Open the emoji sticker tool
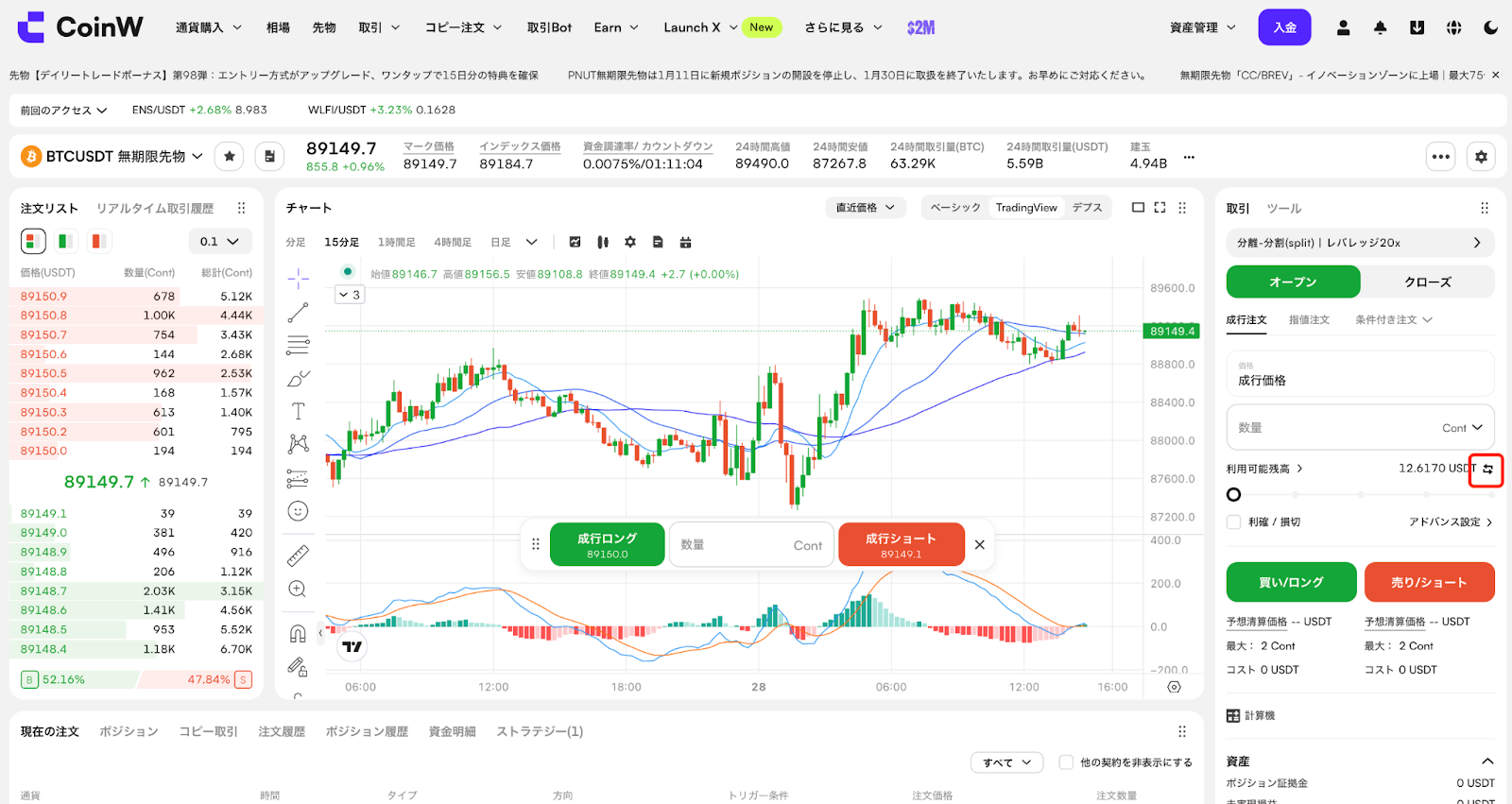1512x804 pixels. [298, 511]
